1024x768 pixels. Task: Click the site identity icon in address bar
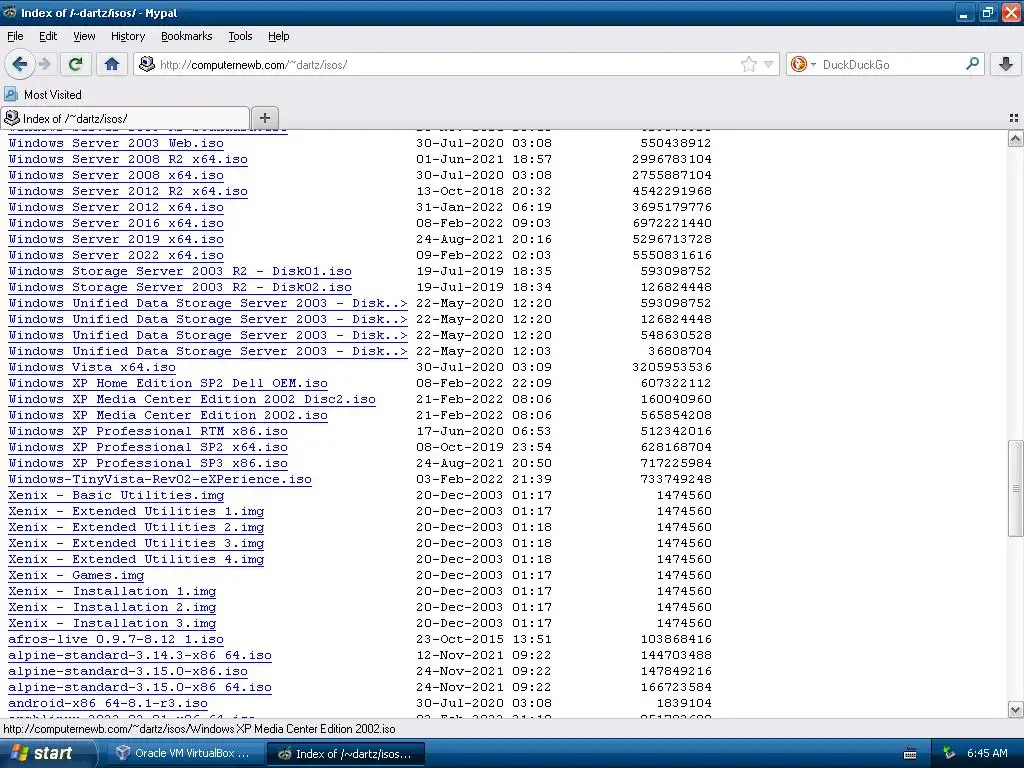tap(147, 64)
